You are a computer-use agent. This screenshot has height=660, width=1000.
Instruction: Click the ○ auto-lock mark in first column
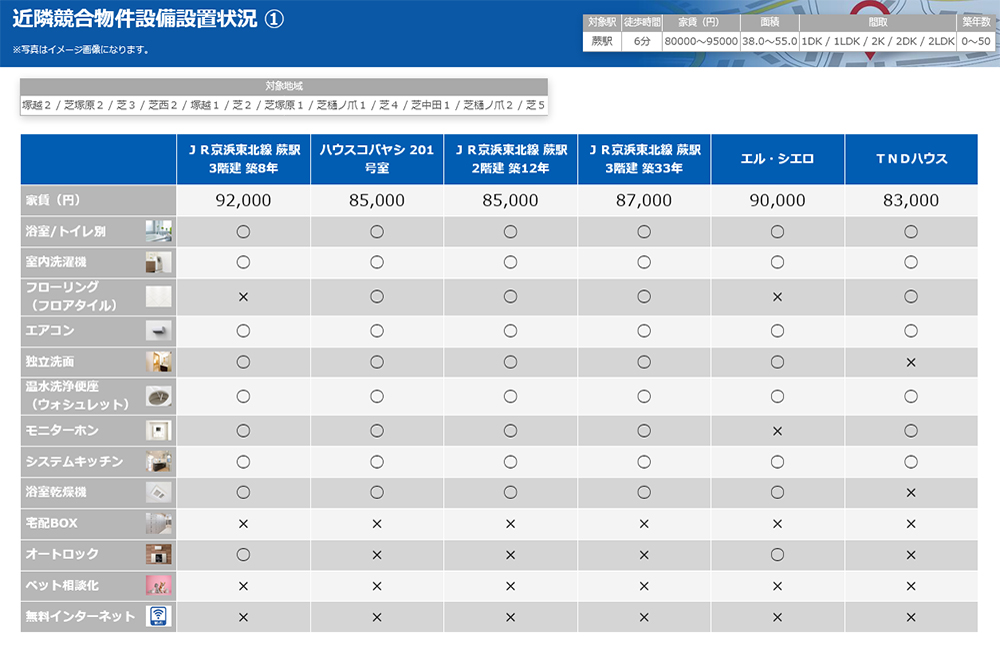pos(243,554)
